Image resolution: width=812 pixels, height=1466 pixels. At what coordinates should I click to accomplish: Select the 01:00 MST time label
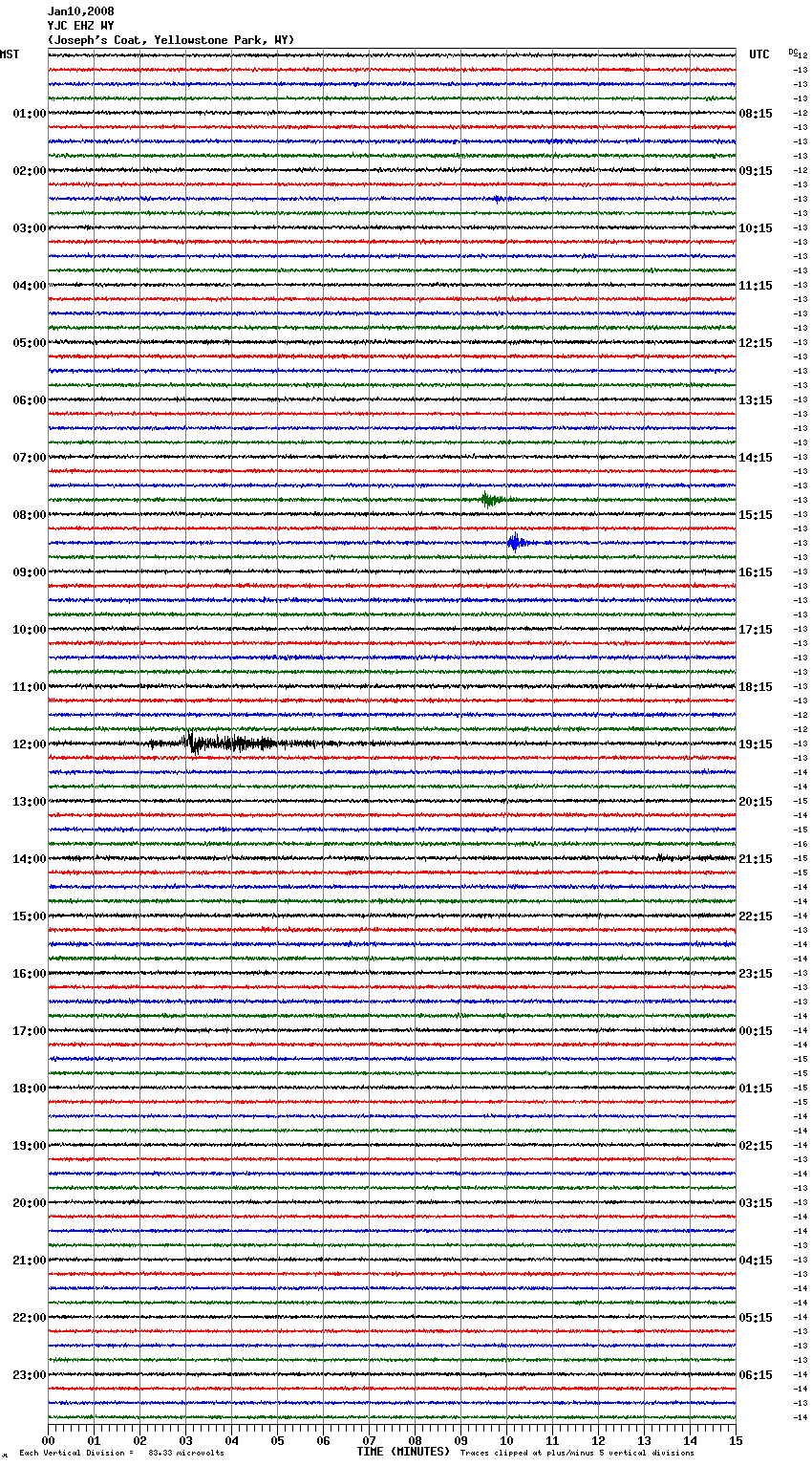click(x=30, y=114)
